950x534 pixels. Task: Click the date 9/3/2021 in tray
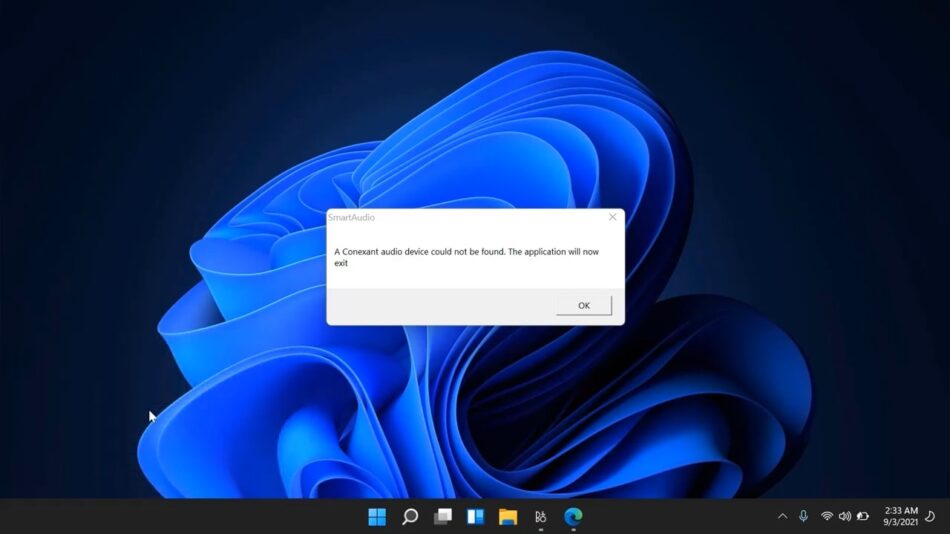pyautogui.click(x=900, y=522)
